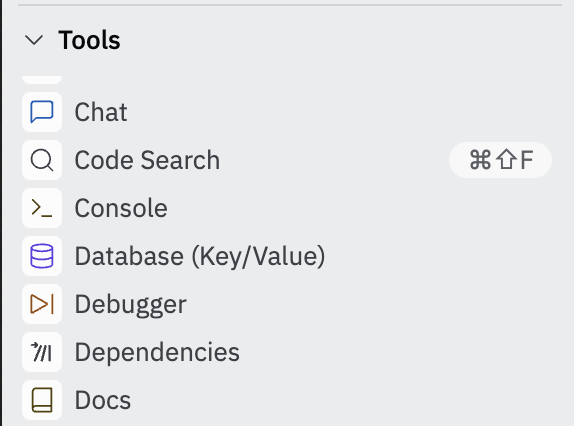This screenshot has width=574, height=426.
Task: Select the Debugger tool label
Action: (131, 304)
